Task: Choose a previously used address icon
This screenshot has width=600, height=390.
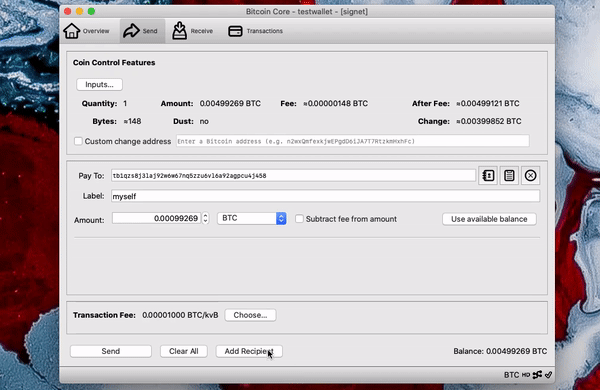Action: (488, 176)
